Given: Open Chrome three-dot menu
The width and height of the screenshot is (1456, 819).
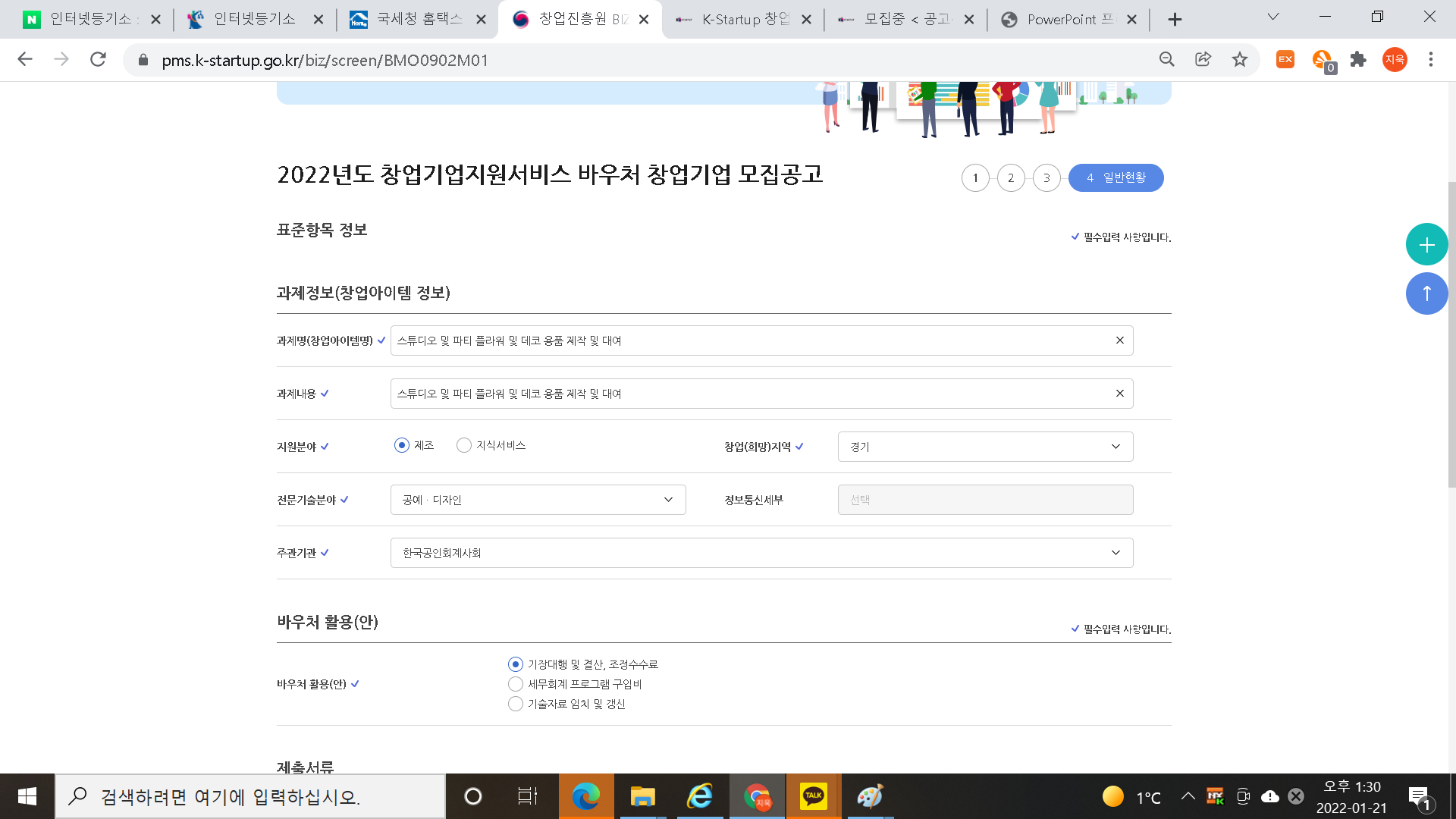Looking at the screenshot, I should [x=1431, y=59].
